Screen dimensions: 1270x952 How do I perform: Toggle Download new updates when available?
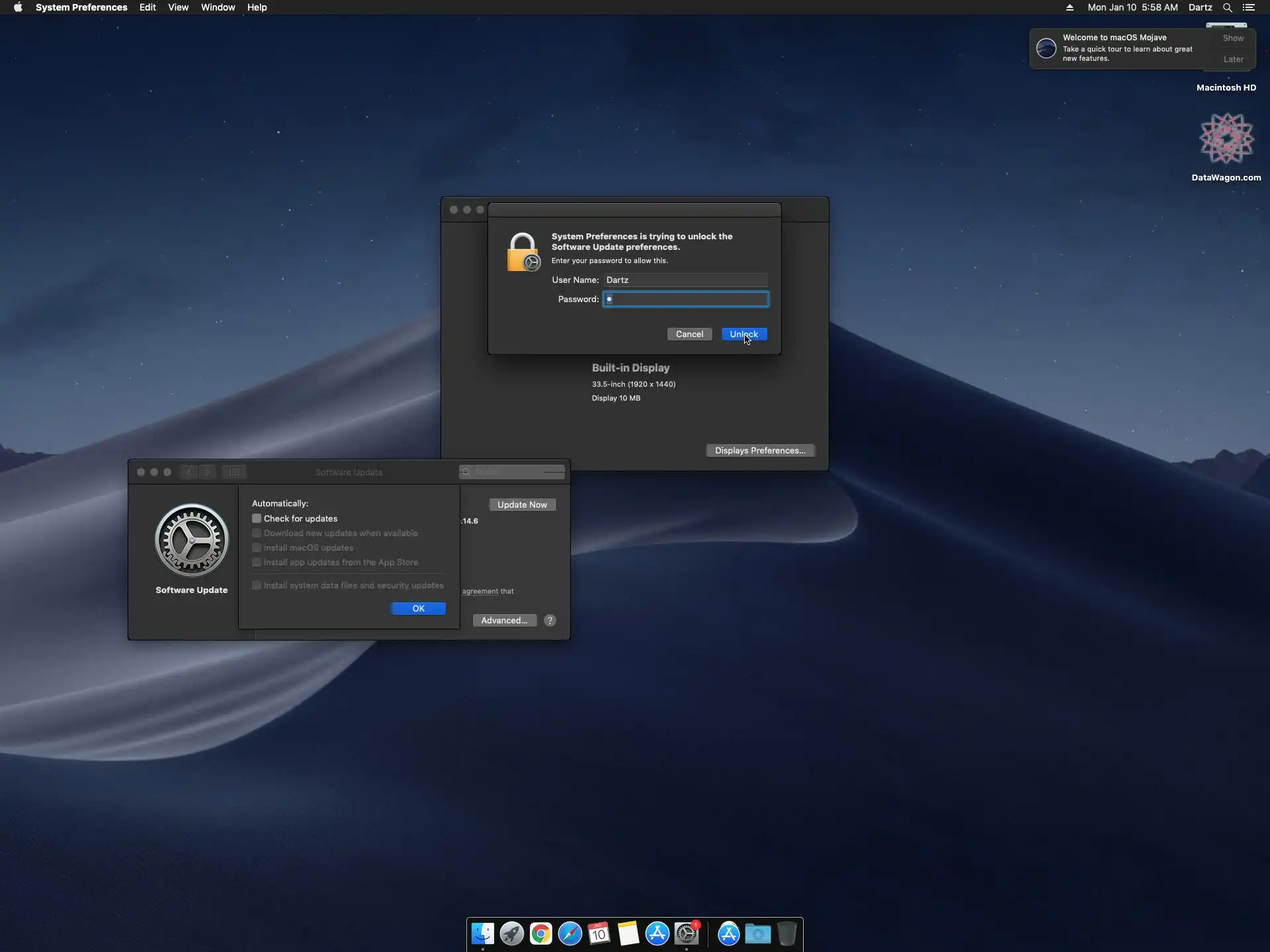(257, 533)
